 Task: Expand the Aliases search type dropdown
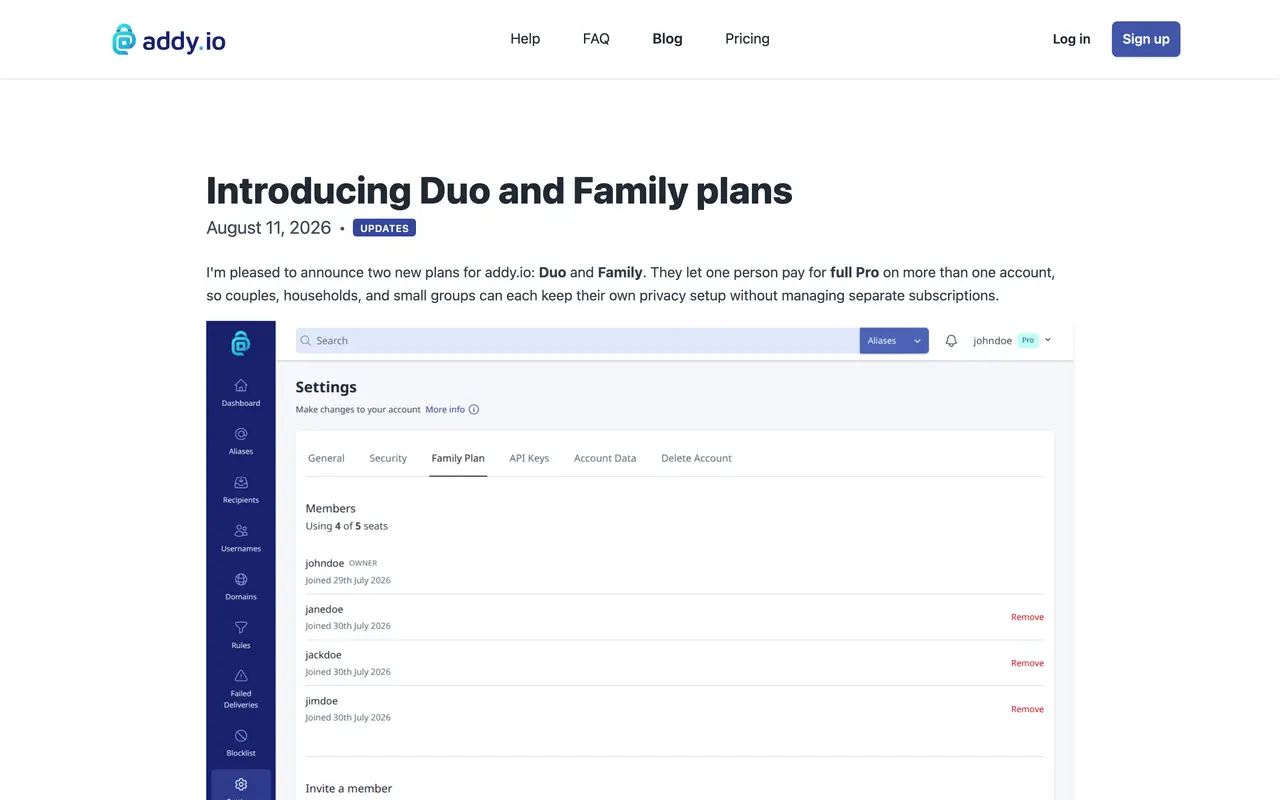[x=894, y=341]
